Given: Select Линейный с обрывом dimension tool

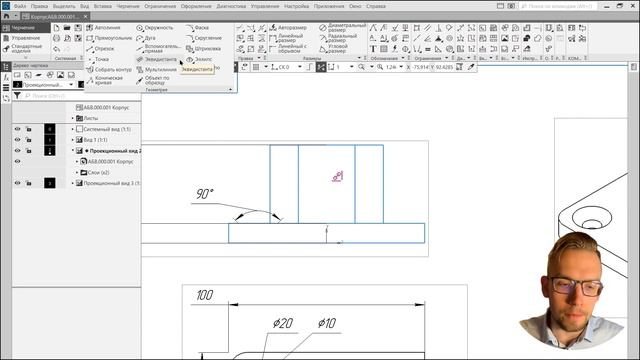Looking at the screenshot, I should (288, 49).
